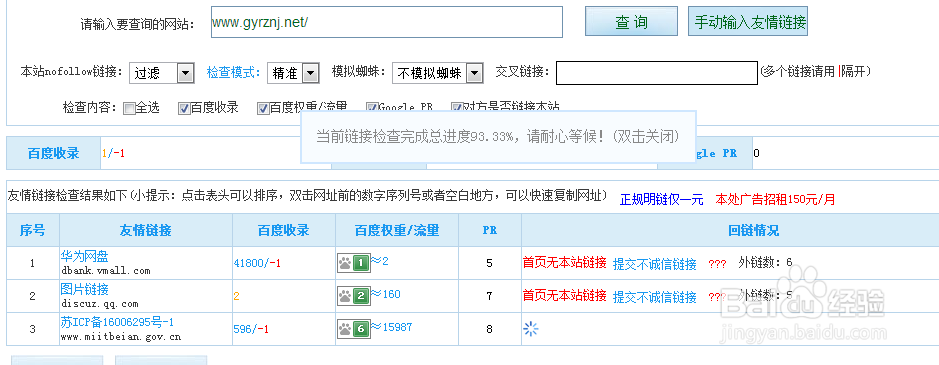This screenshot has width=939, height=365.
Task: Click row number 1 to copy URL
Action: point(32,263)
